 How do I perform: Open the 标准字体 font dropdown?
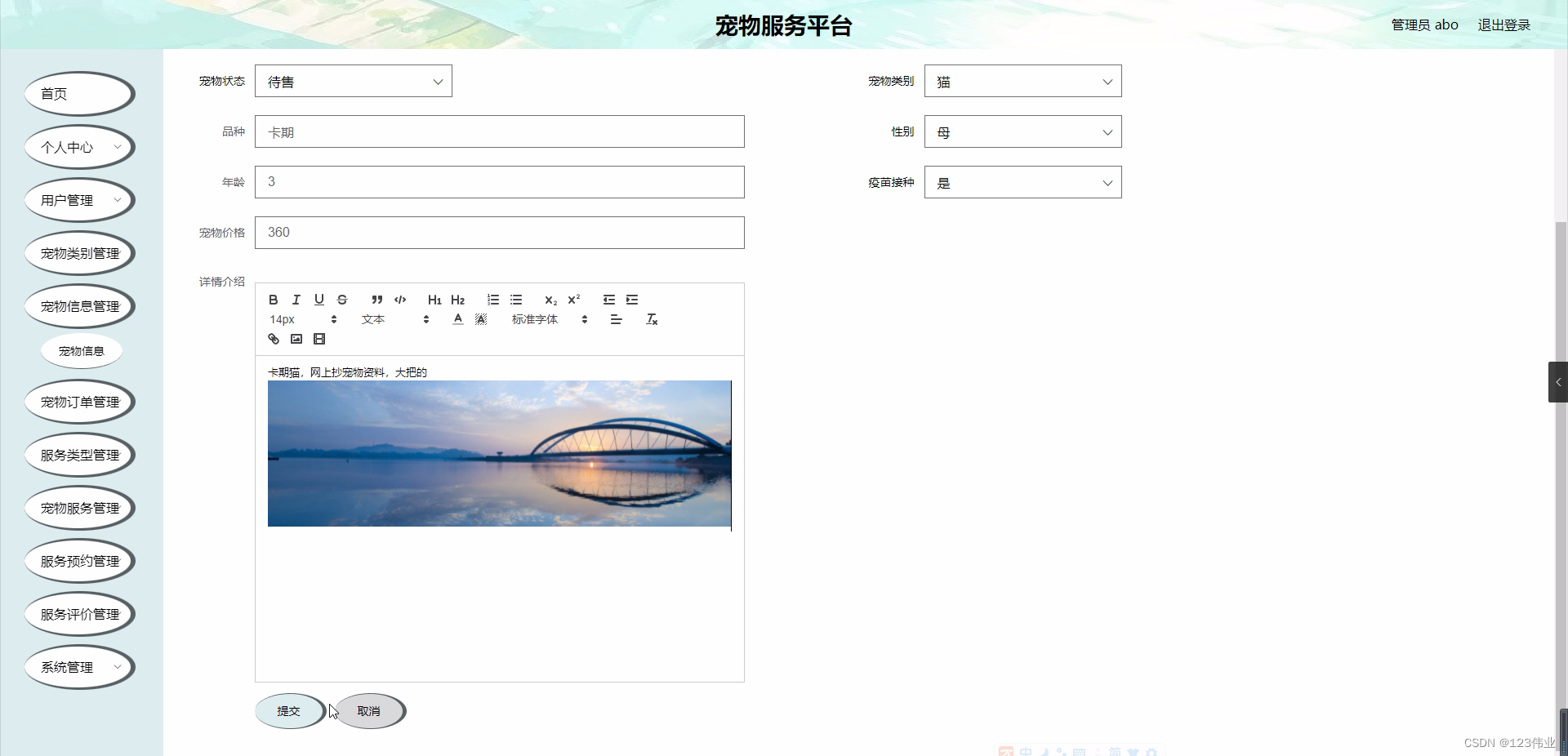pos(550,319)
